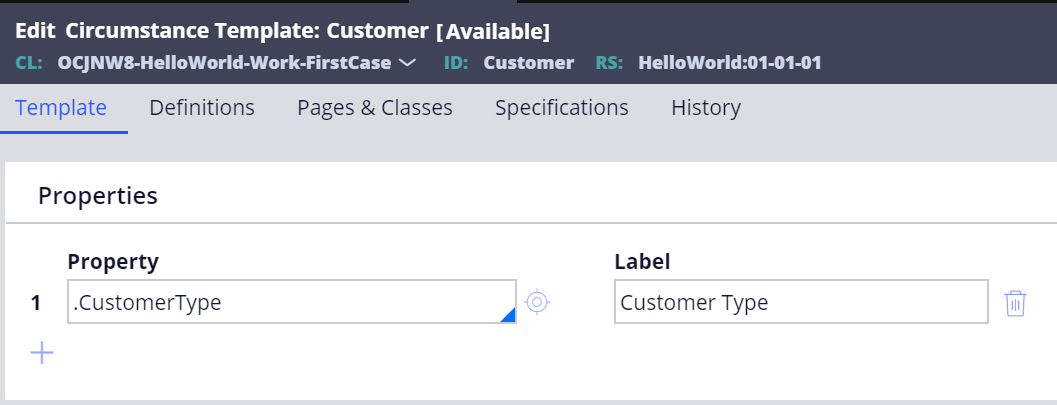Click the Properties section header

[98, 195]
